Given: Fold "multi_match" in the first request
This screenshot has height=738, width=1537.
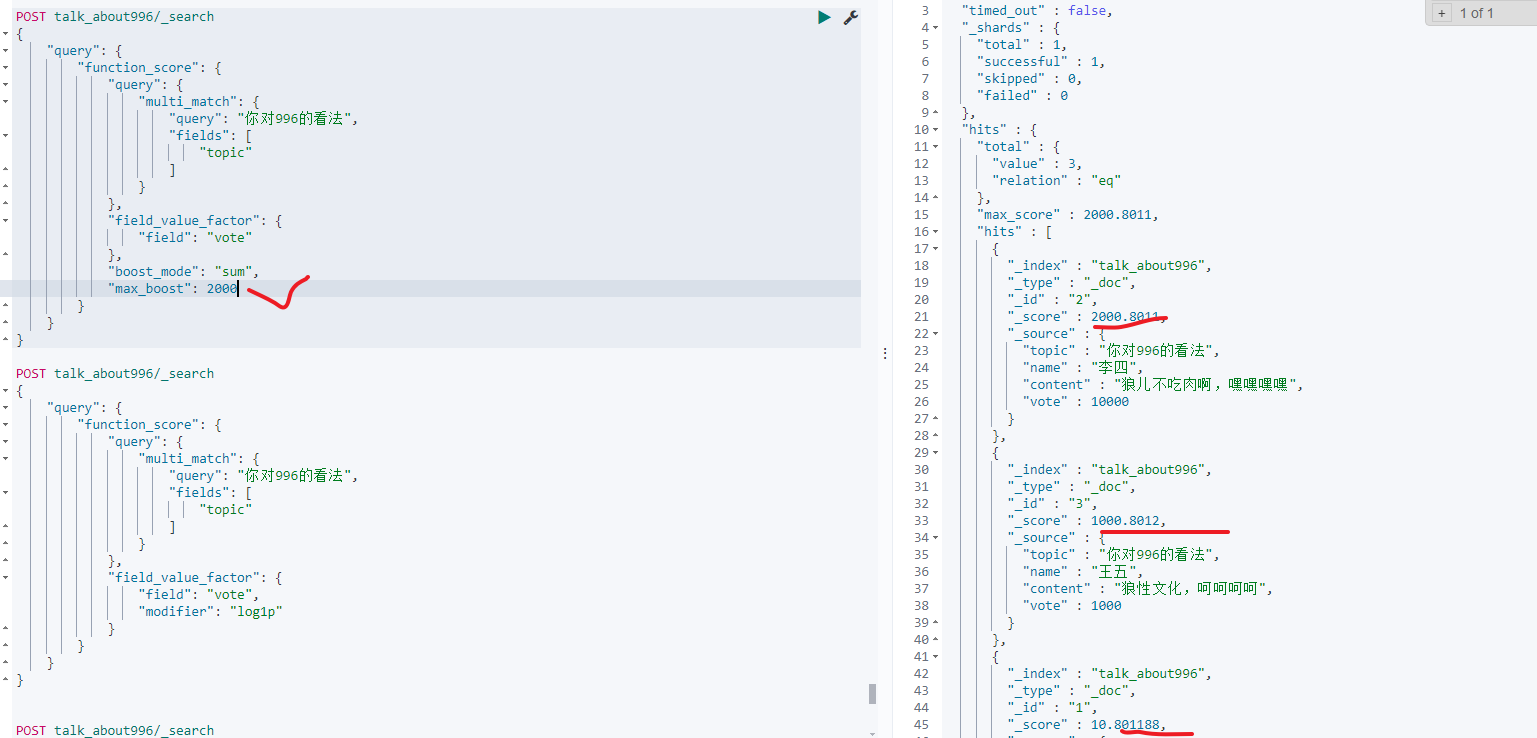Looking at the screenshot, I should (5, 102).
